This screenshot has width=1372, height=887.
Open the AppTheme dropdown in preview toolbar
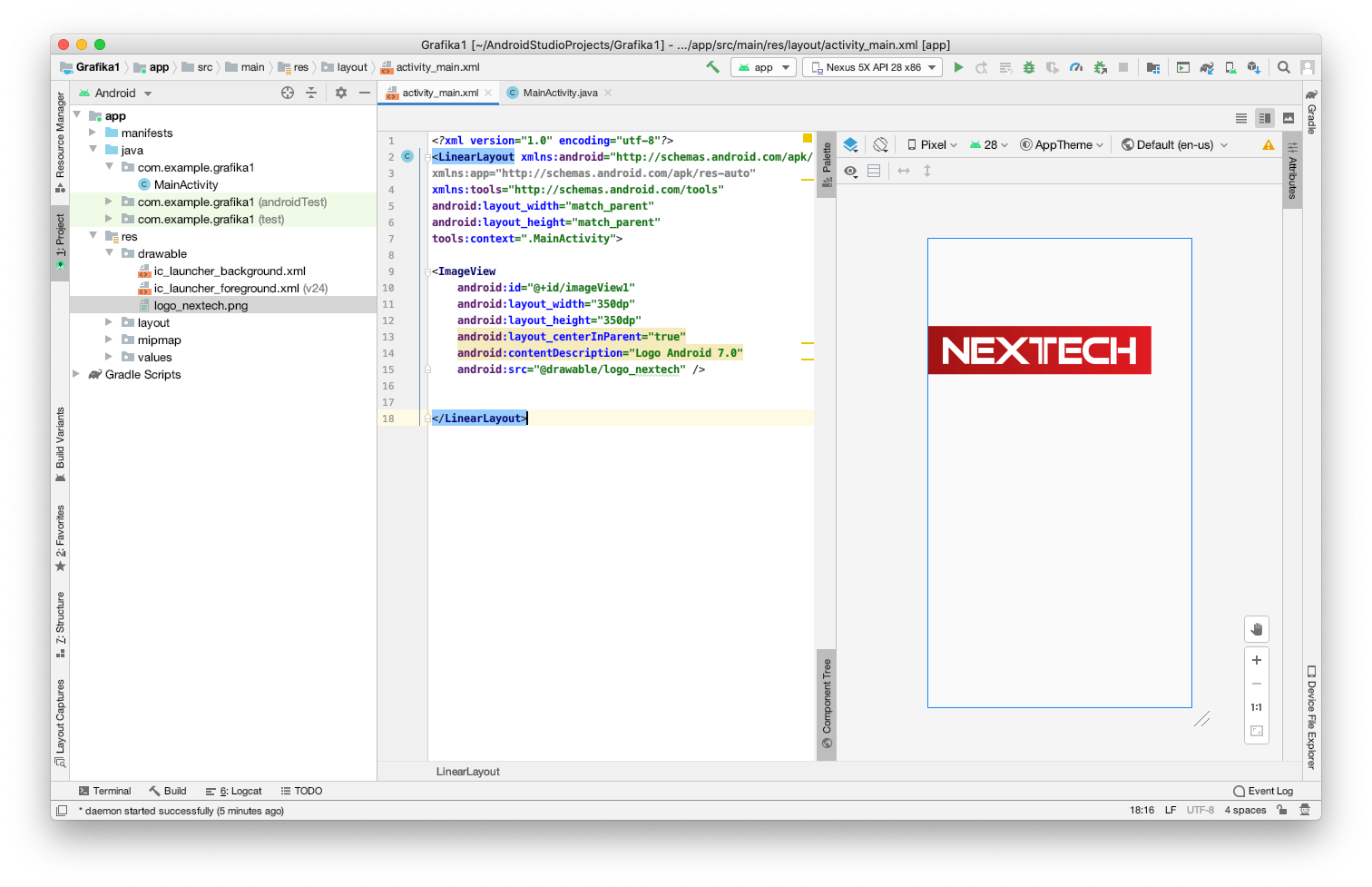[x=1062, y=144]
